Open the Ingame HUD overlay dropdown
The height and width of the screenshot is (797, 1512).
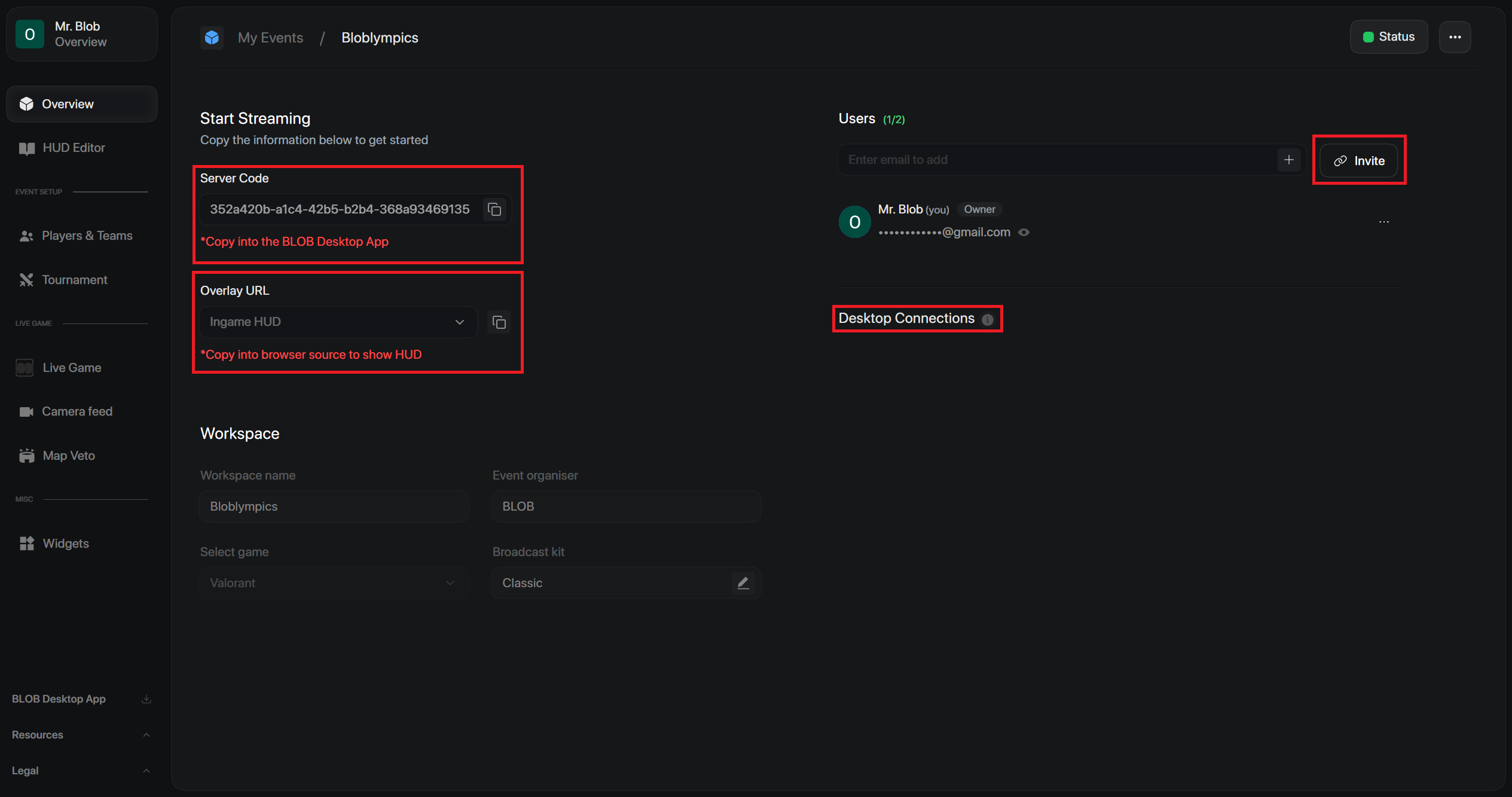coord(338,322)
